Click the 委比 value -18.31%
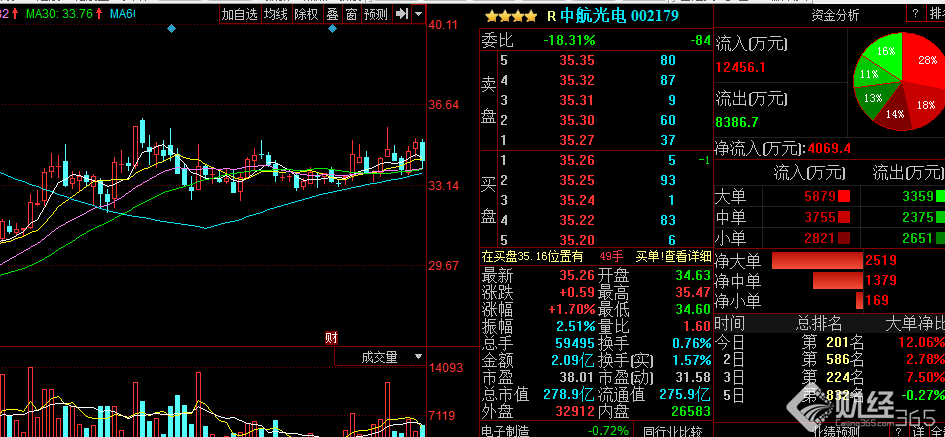This screenshot has width=945, height=437. click(570, 40)
